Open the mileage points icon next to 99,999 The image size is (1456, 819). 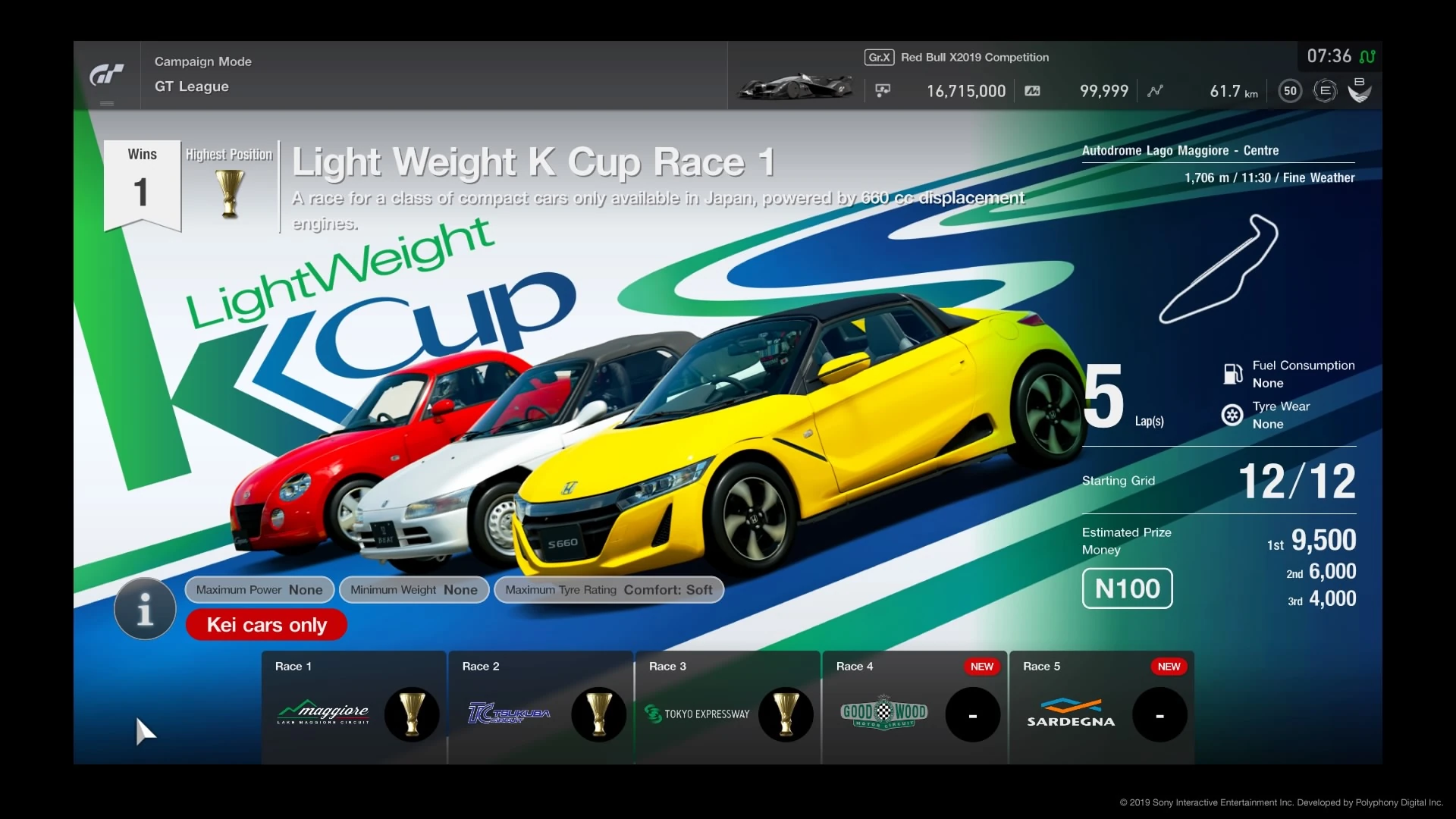tap(1032, 90)
